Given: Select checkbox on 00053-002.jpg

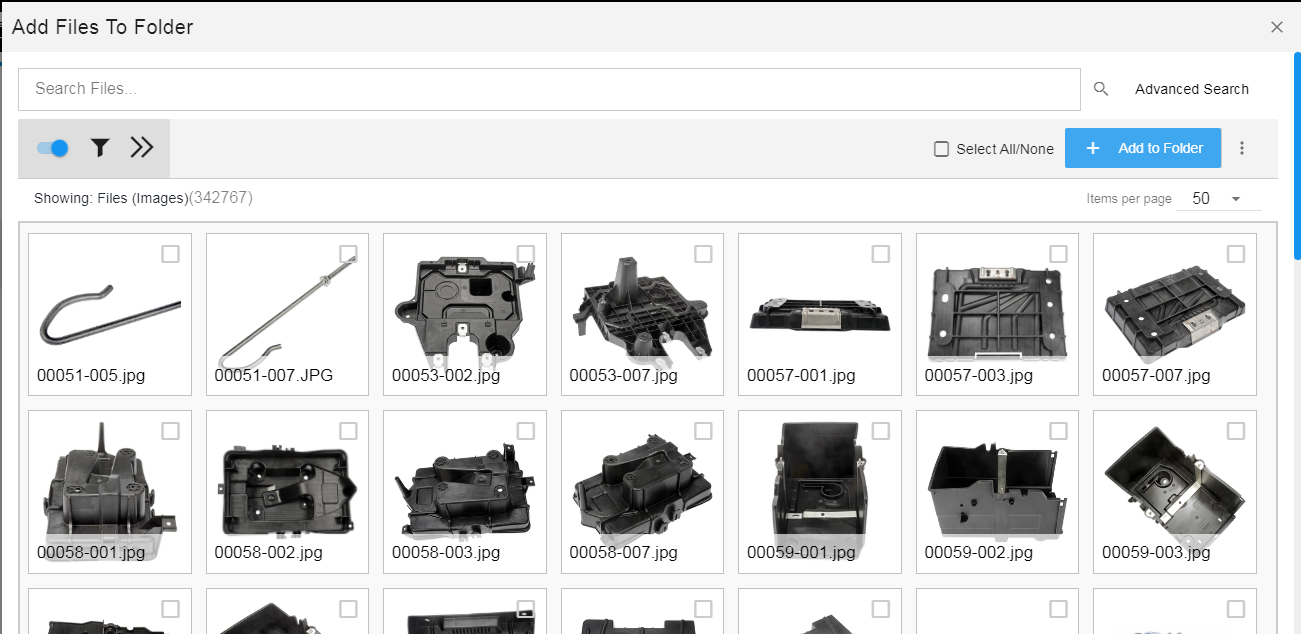Looking at the screenshot, I should coord(525,254).
